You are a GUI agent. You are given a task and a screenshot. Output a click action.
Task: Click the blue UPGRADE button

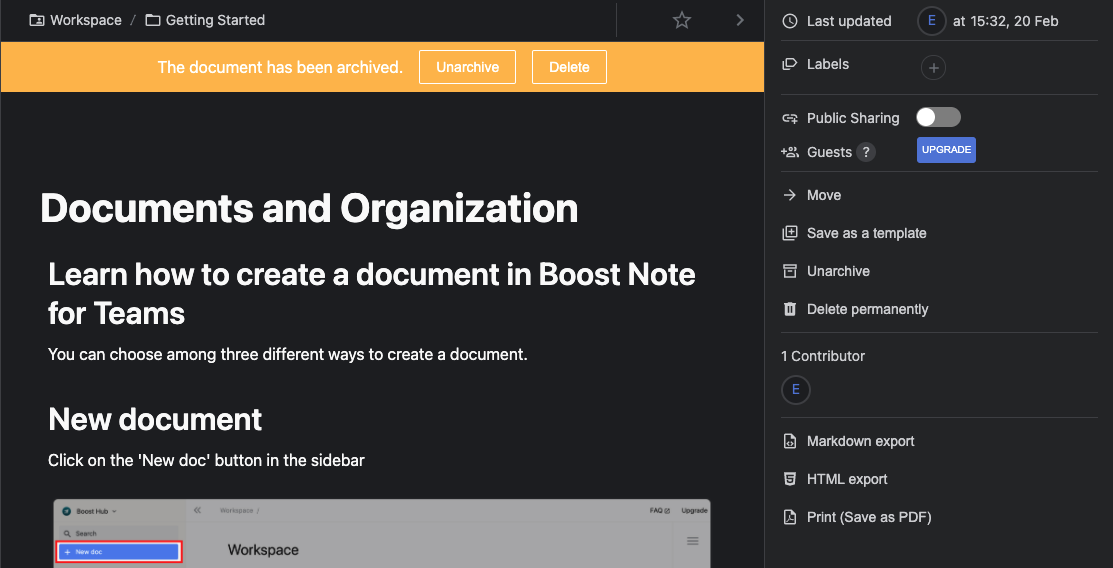(x=946, y=150)
